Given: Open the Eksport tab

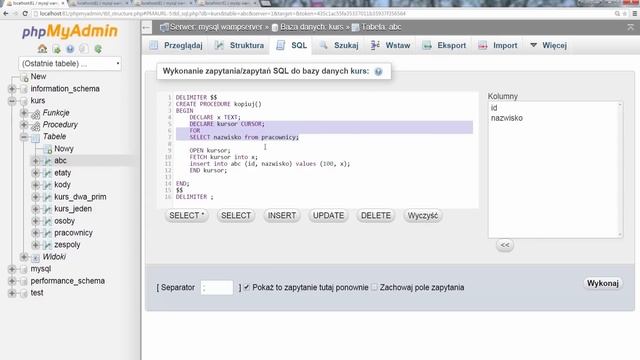Looking at the screenshot, I should (444, 45).
